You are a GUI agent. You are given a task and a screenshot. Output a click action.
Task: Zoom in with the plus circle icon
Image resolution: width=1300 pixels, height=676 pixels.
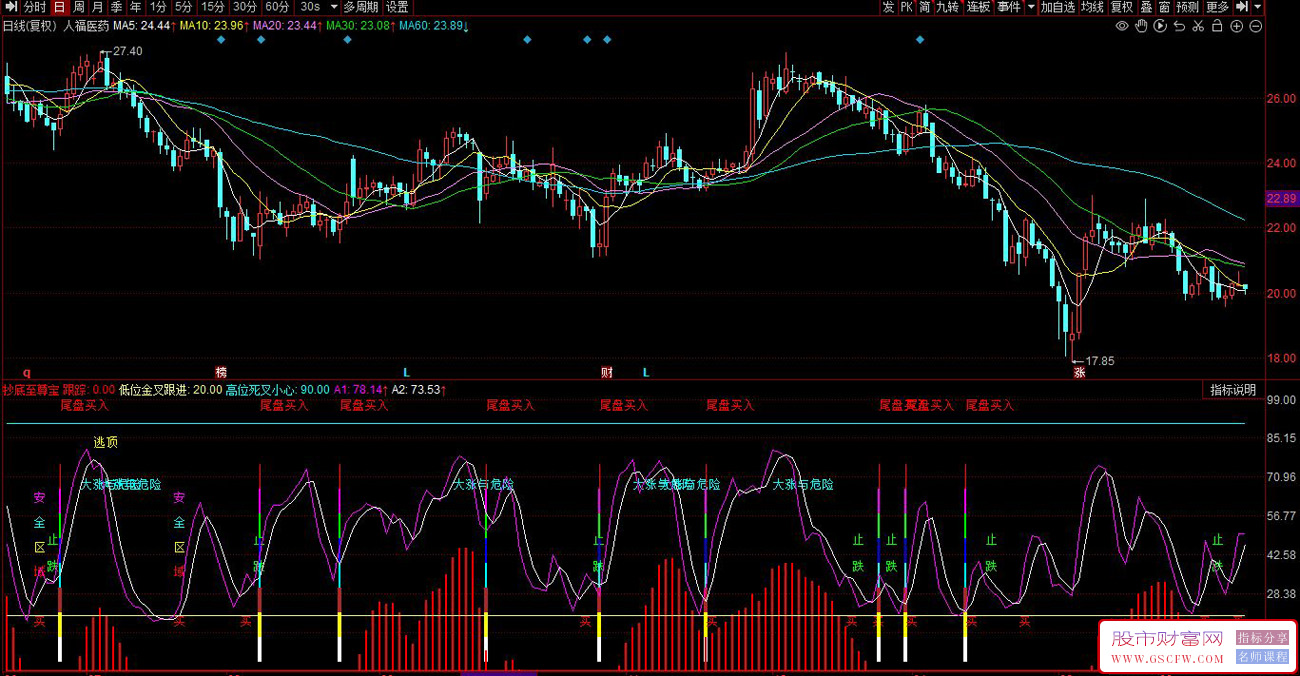tap(1237, 26)
